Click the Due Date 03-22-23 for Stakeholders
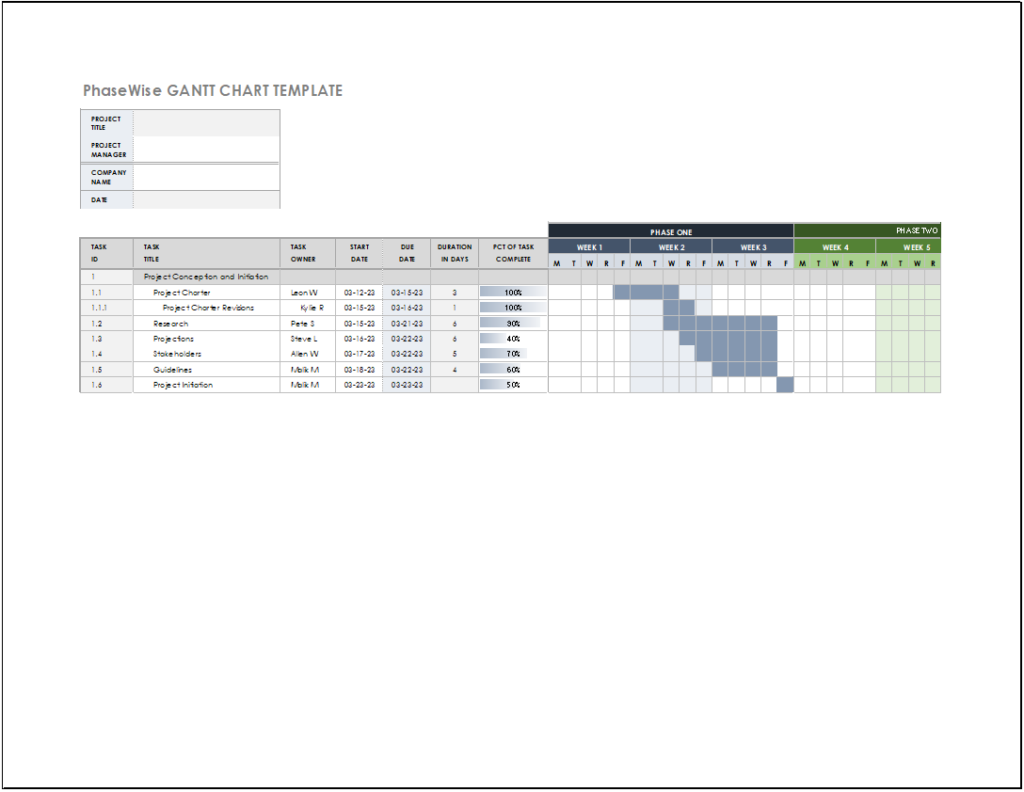 tap(406, 353)
